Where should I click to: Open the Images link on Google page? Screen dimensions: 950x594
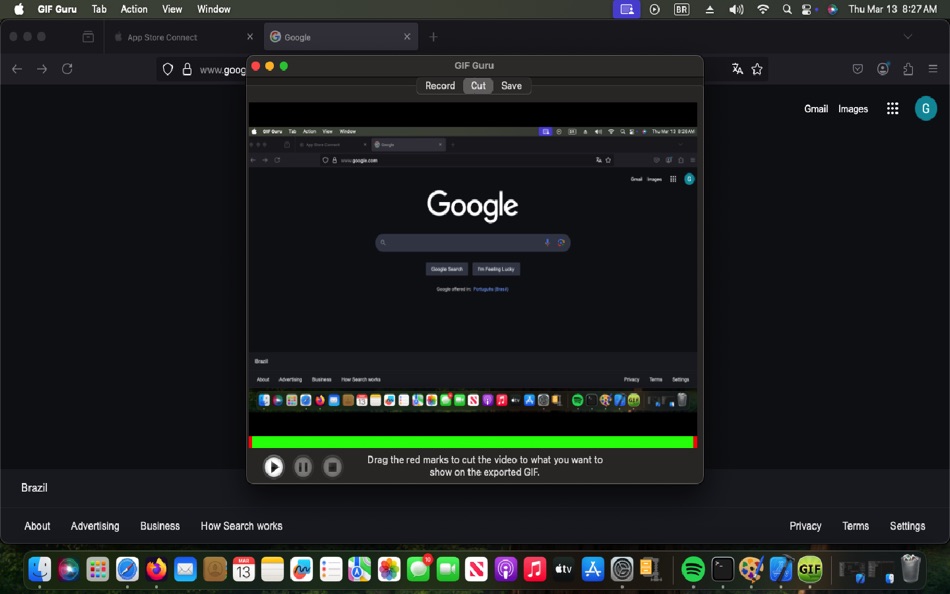click(x=853, y=109)
